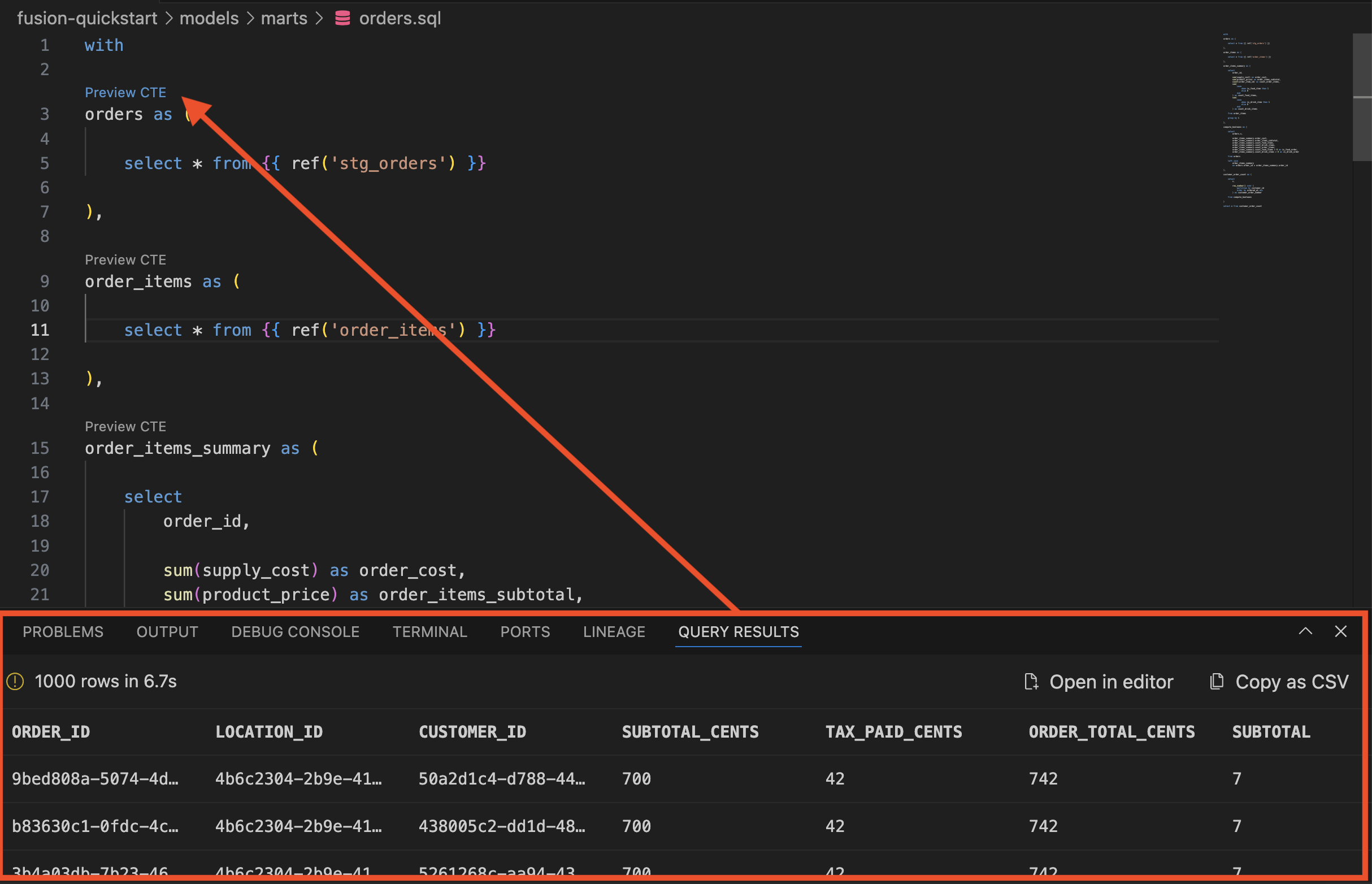Switch to the LINEAGE tab

614,631
